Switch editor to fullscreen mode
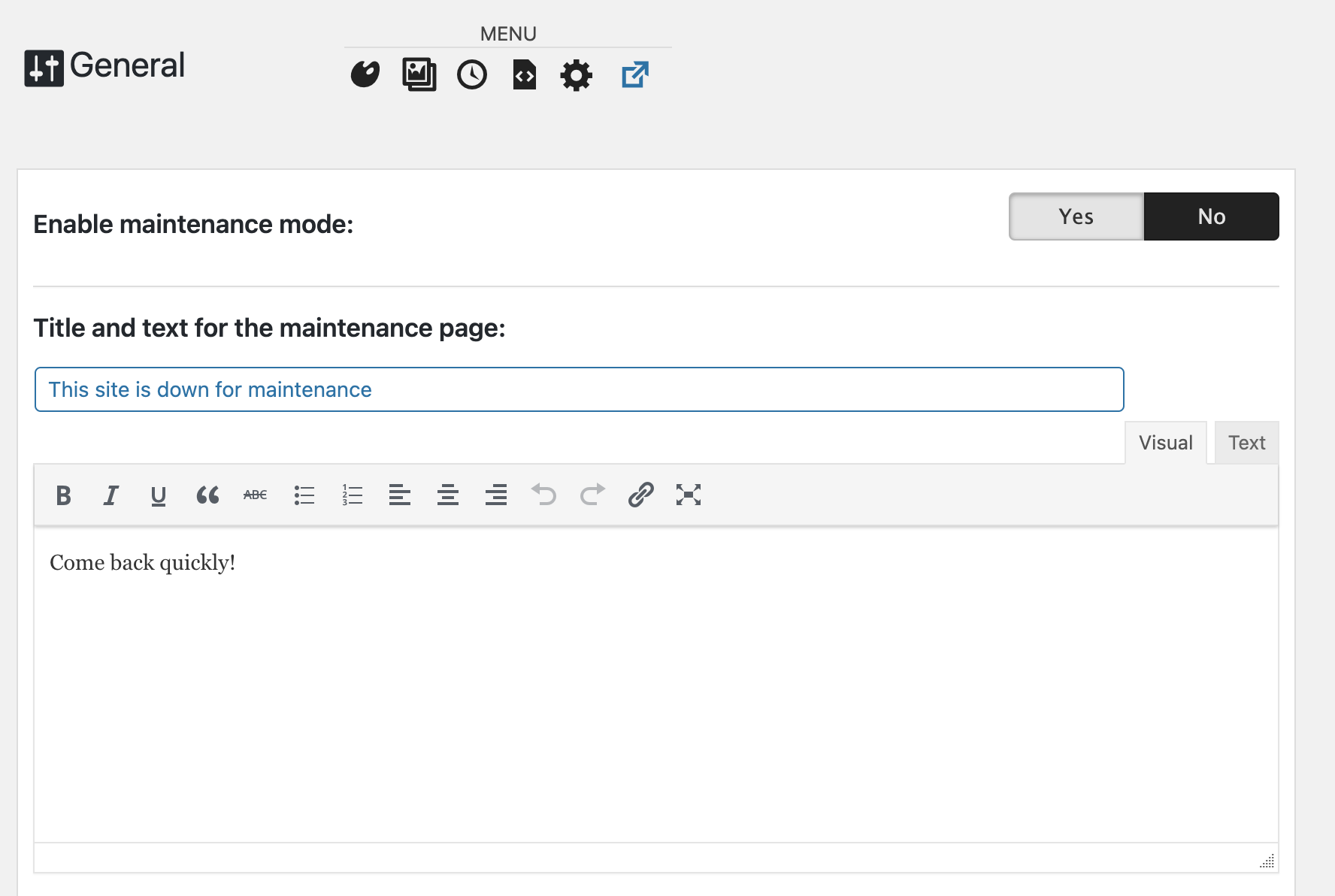1335x896 pixels. click(x=689, y=495)
